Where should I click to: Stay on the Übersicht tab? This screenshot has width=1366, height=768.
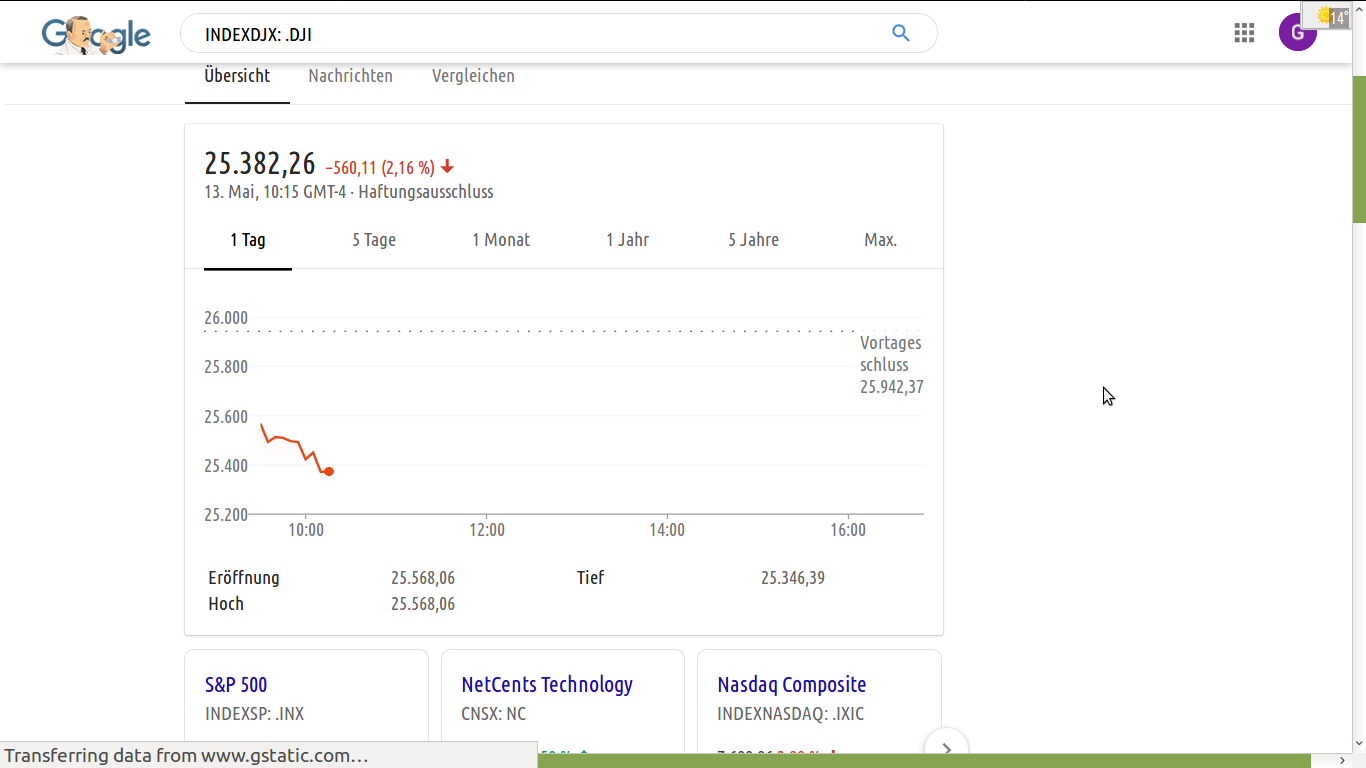pos(237,75)
